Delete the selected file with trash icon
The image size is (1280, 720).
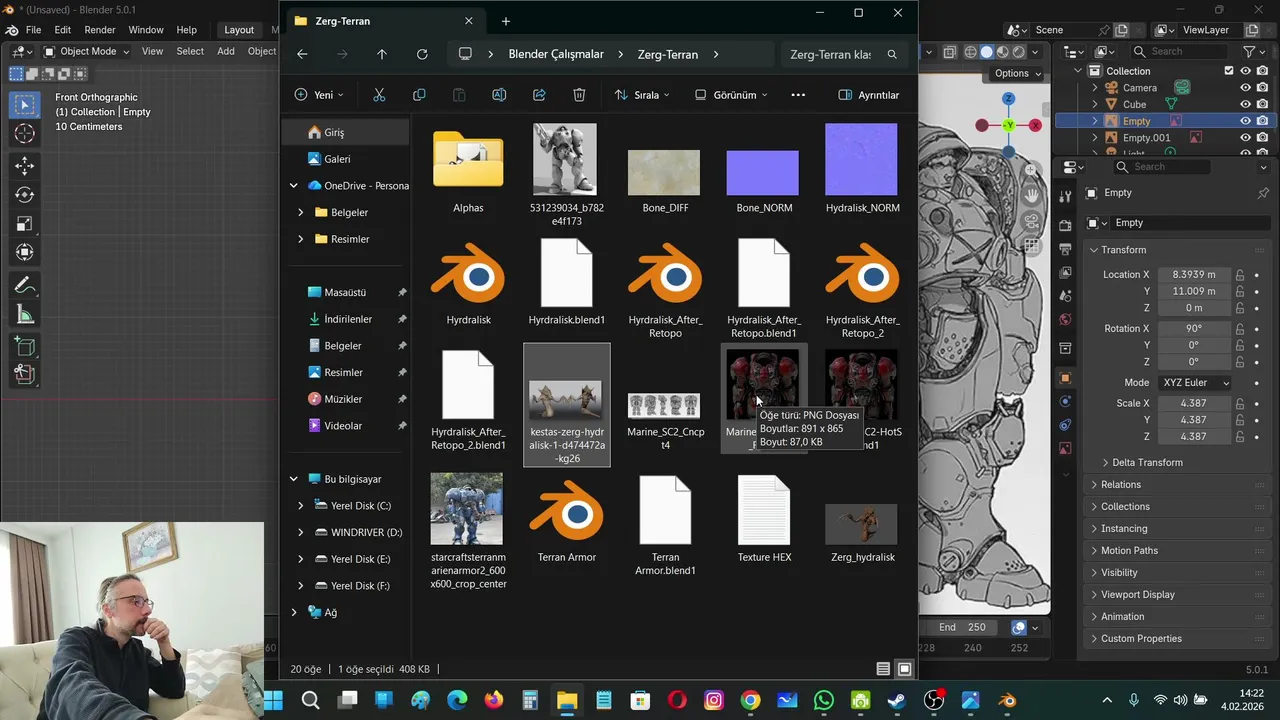[579, 95]
